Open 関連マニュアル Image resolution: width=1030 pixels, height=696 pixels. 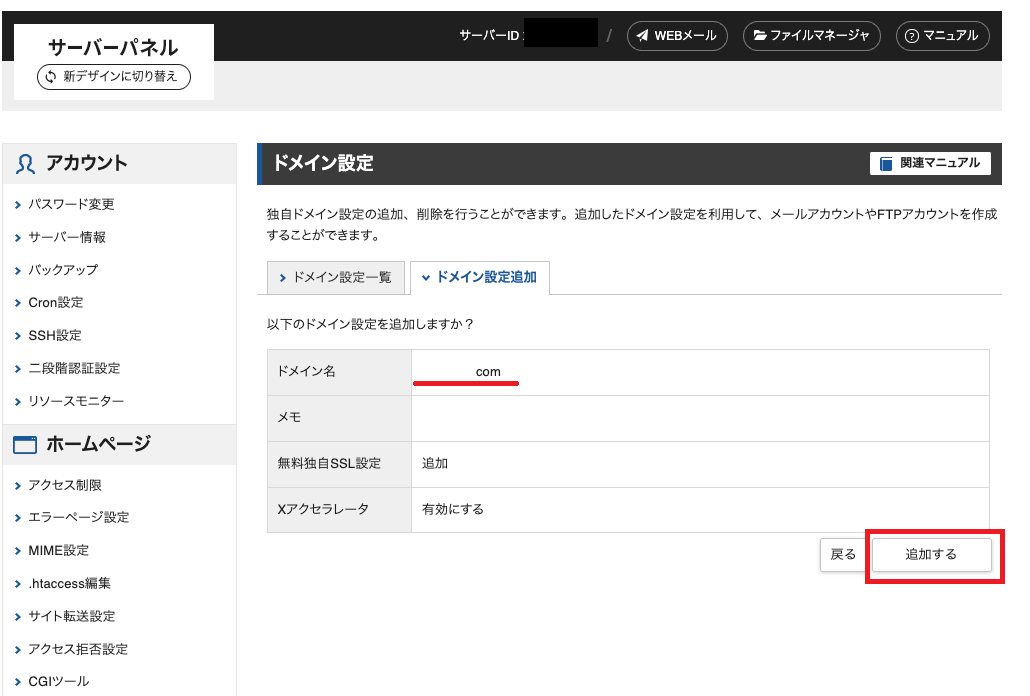(x=930, y=163)
